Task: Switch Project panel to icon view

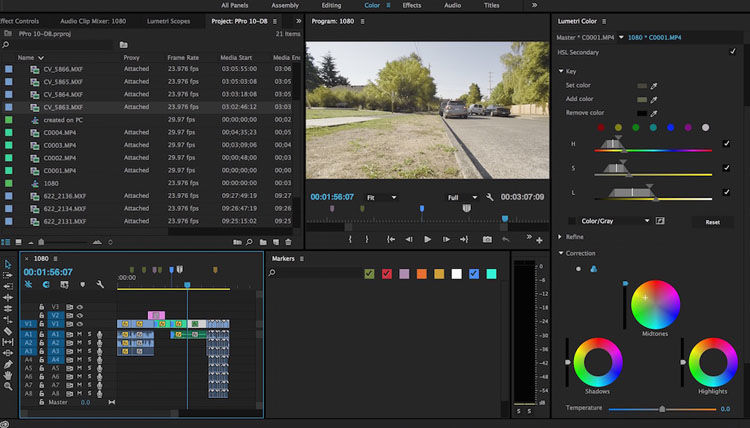Action: click(x=18, y=242)
